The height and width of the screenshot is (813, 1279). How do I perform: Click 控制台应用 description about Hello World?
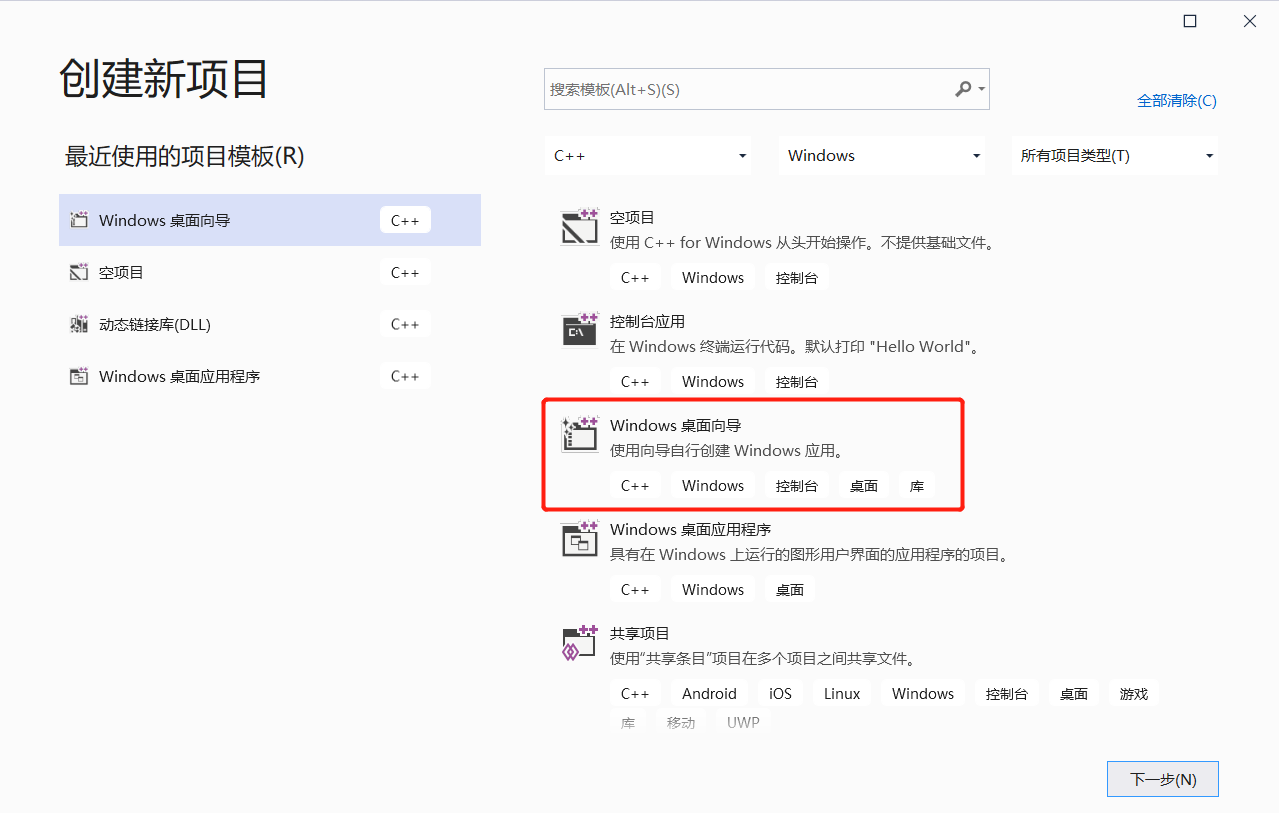[x=795, y=347]
